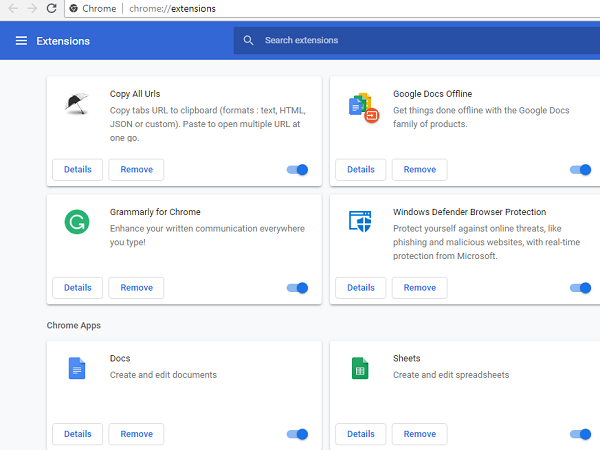Toggle the Docs Chrome app switch

tap(297, 434)
